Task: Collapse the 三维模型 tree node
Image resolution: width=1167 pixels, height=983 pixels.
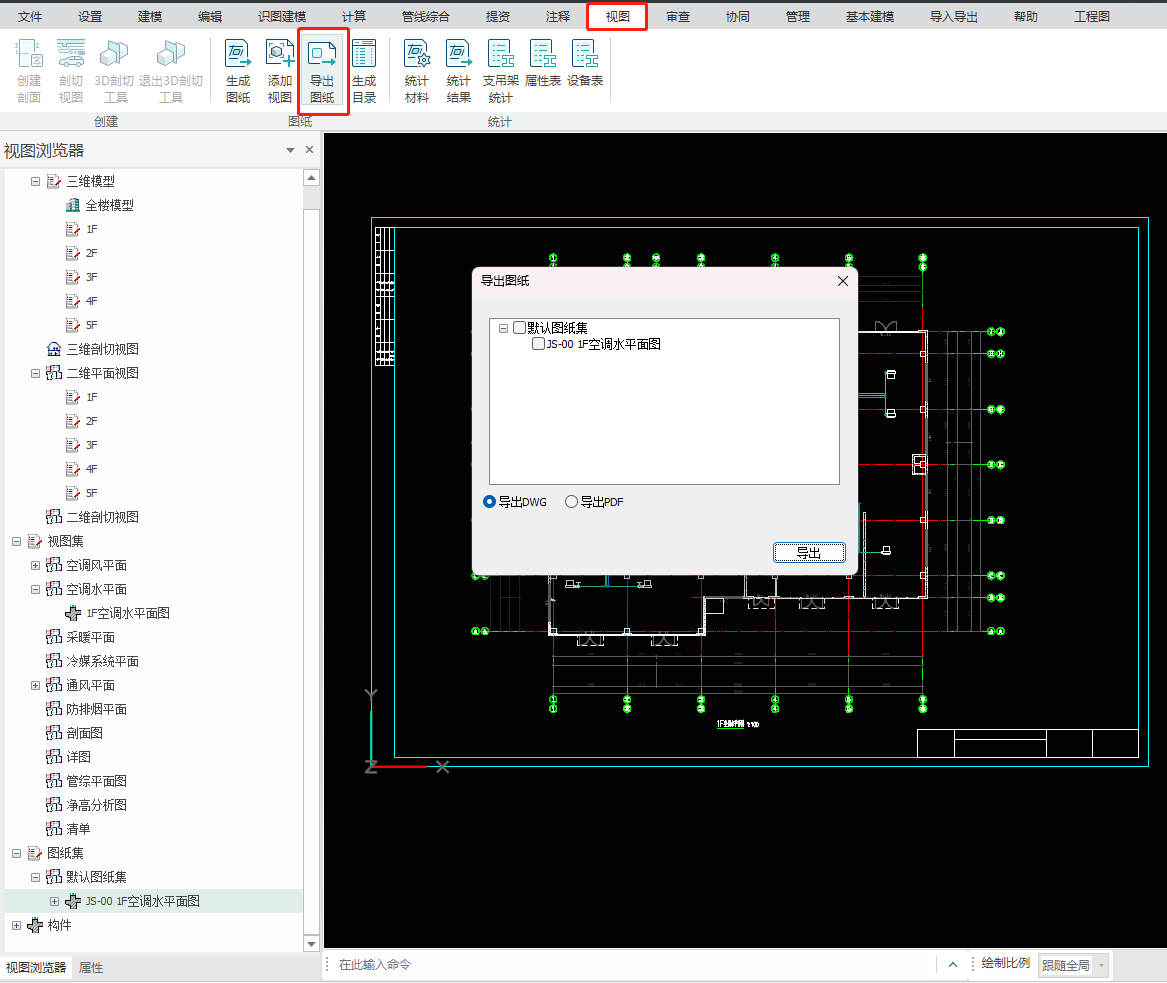Action: tap(36, 182)
